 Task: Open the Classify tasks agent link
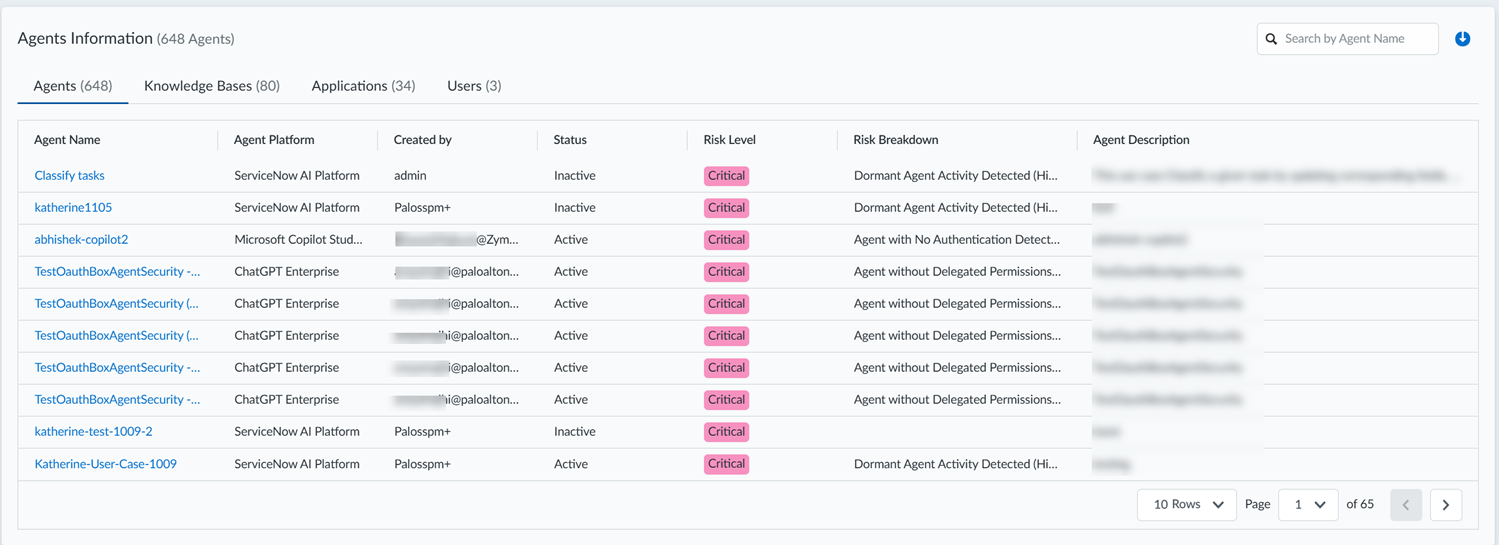tap(70, 176)
